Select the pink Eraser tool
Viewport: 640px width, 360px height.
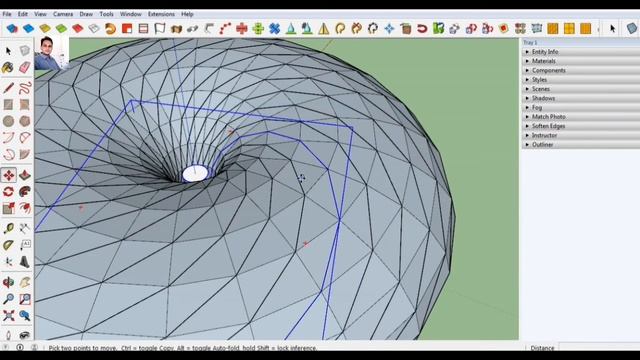tap(24, 67)
